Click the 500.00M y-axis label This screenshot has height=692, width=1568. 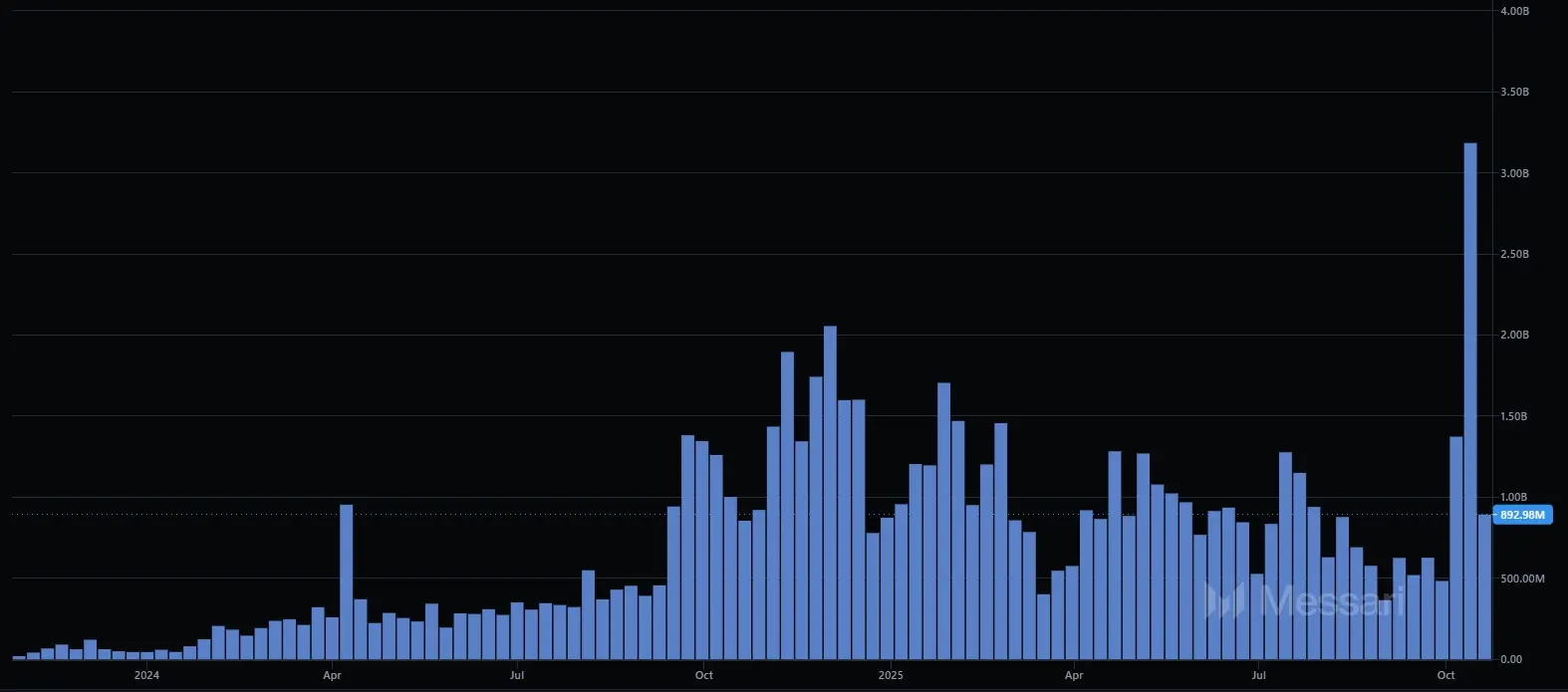click(1521, 578)
